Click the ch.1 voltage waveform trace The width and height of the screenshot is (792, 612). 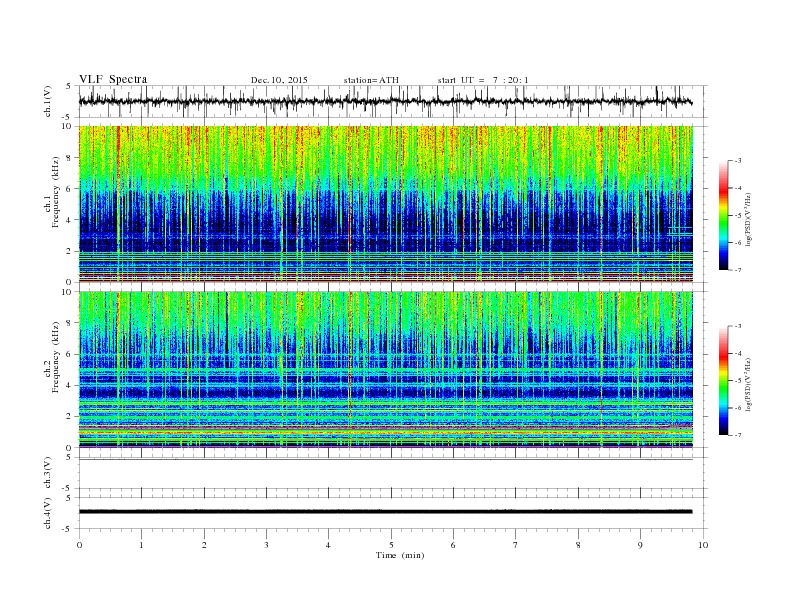click(x=385, y=101)
